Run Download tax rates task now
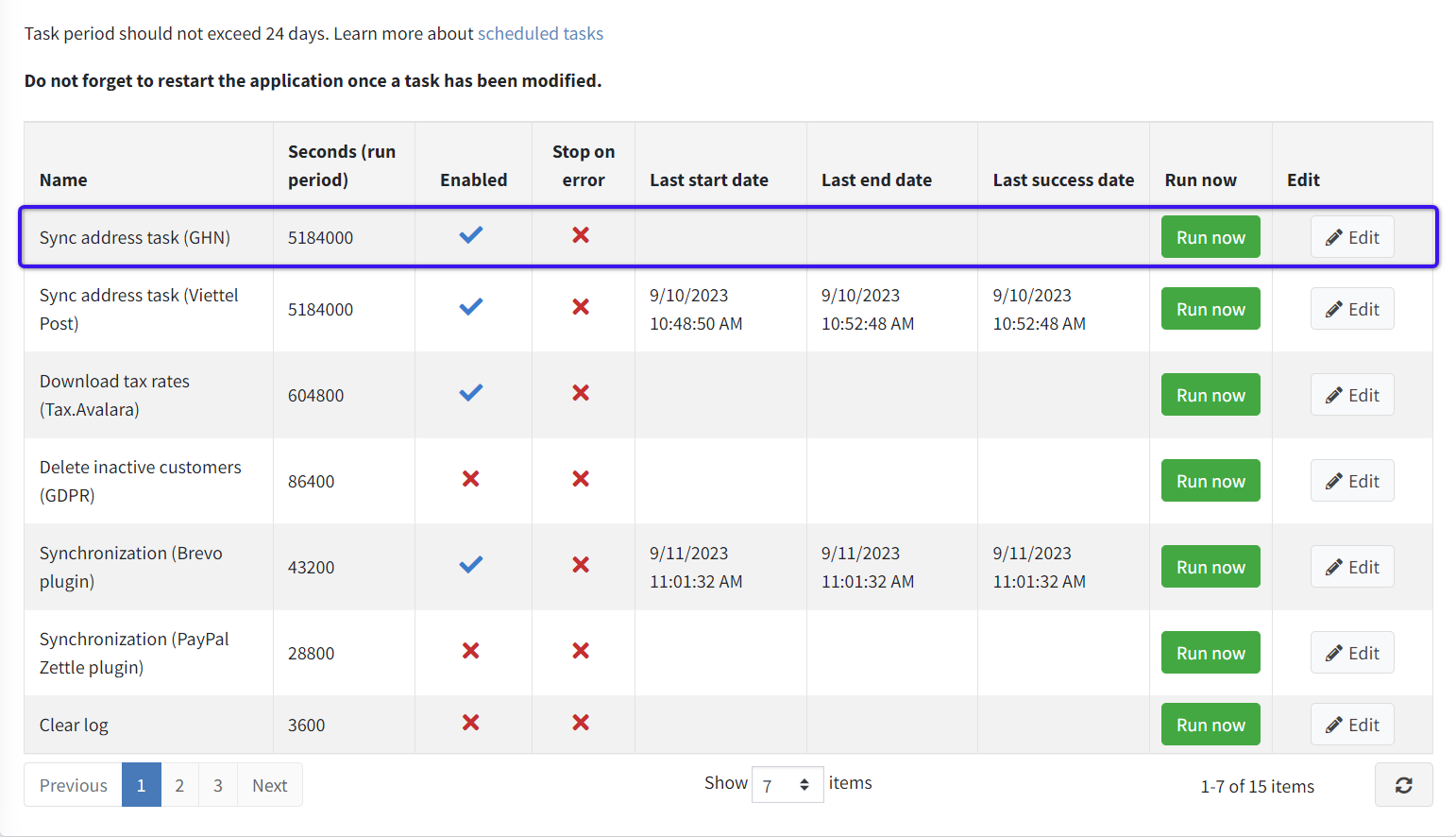This screenshot has width=1456, height=837. pyautogui.click(x=1211, y=395)
